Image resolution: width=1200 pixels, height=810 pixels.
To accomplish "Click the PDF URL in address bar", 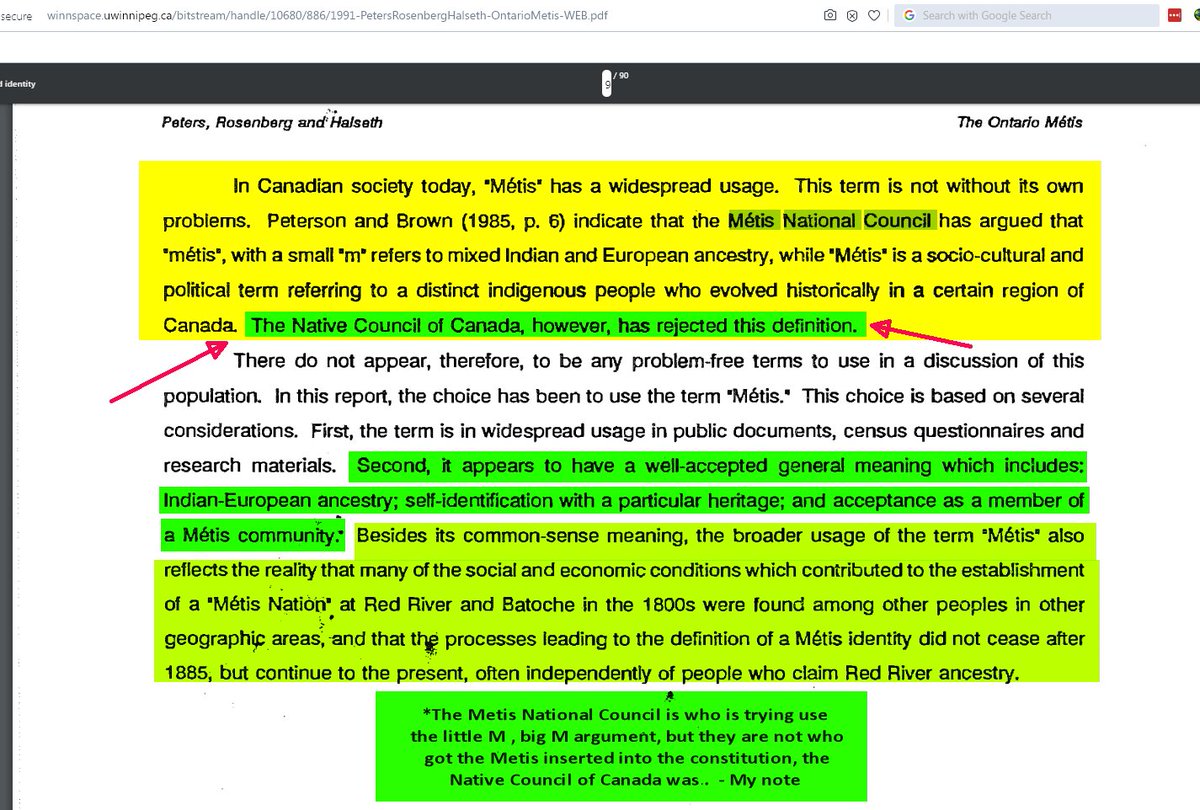I will coord(327,17).
